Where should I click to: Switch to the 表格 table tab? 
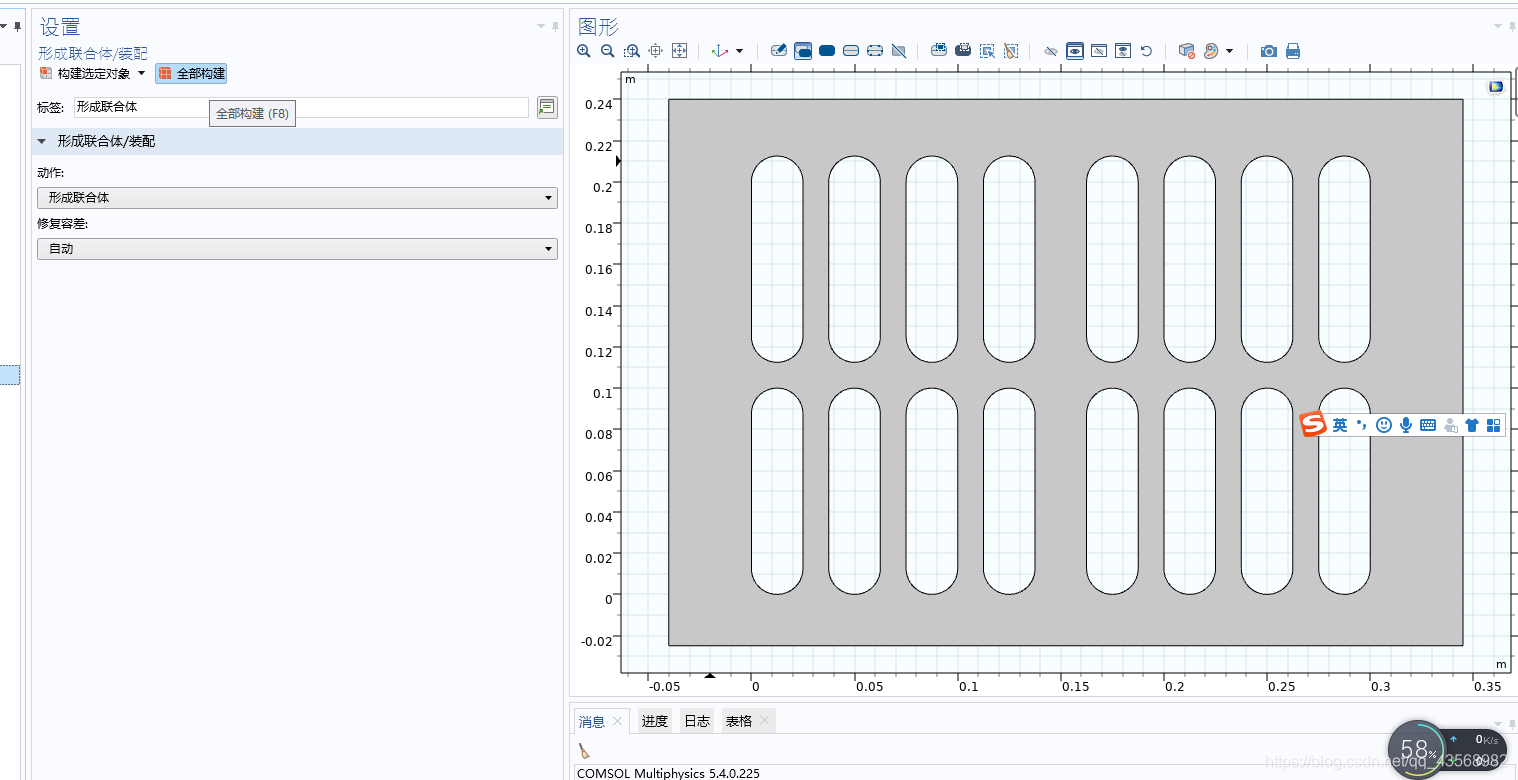739,721
